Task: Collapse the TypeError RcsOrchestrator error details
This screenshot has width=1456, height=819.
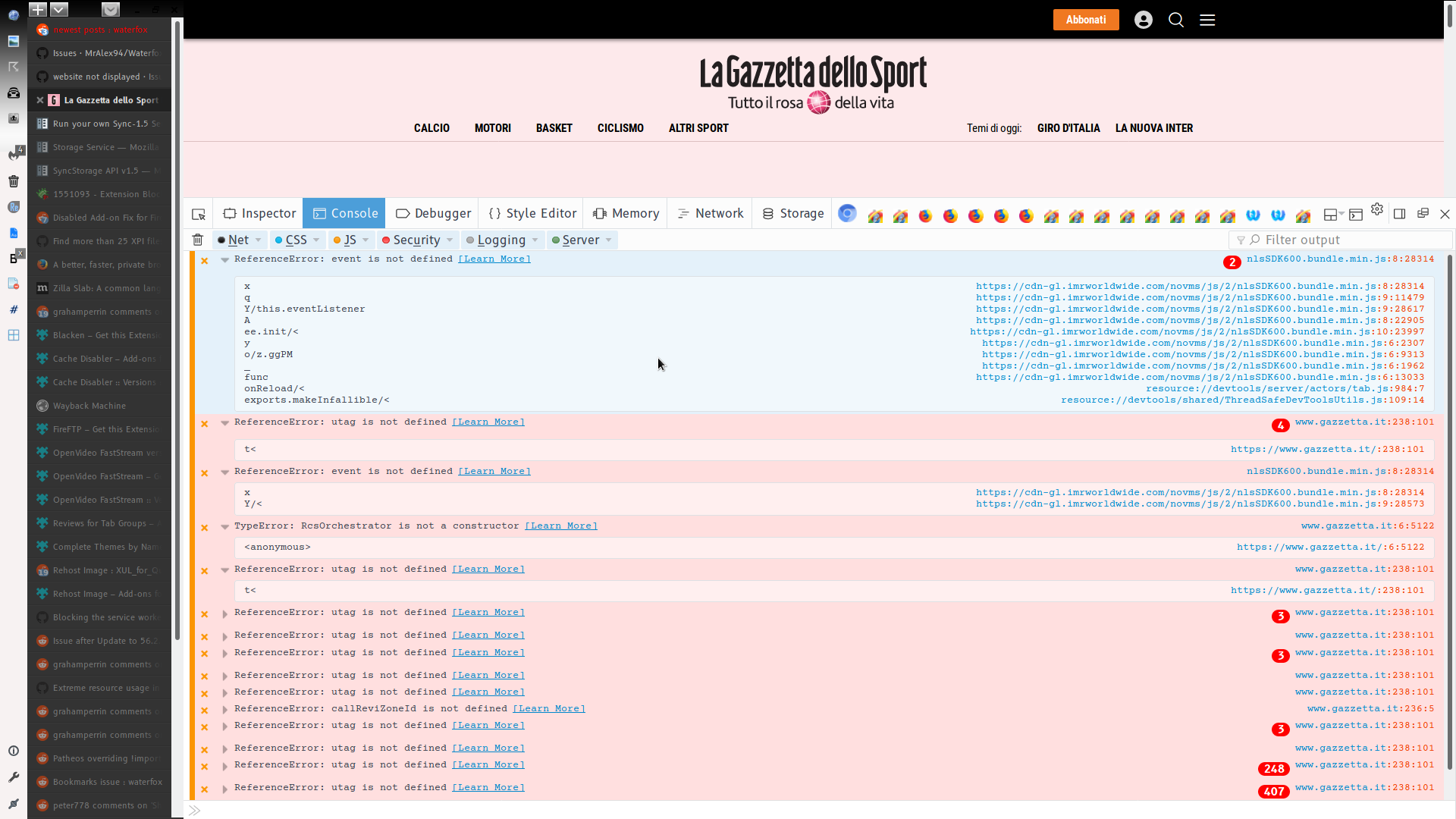Action: tap(224, 526)
